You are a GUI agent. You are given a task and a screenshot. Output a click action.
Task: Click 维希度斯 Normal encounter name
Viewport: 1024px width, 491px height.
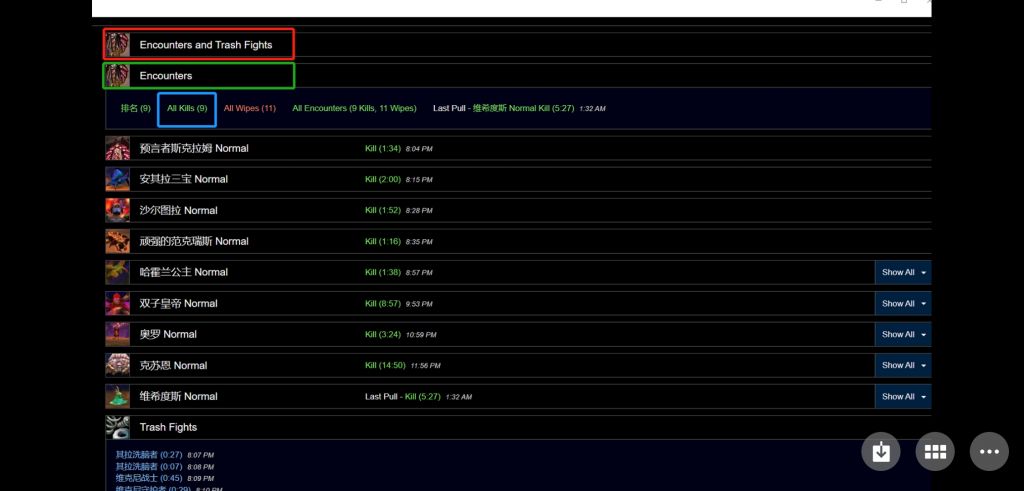pos(178,396)
